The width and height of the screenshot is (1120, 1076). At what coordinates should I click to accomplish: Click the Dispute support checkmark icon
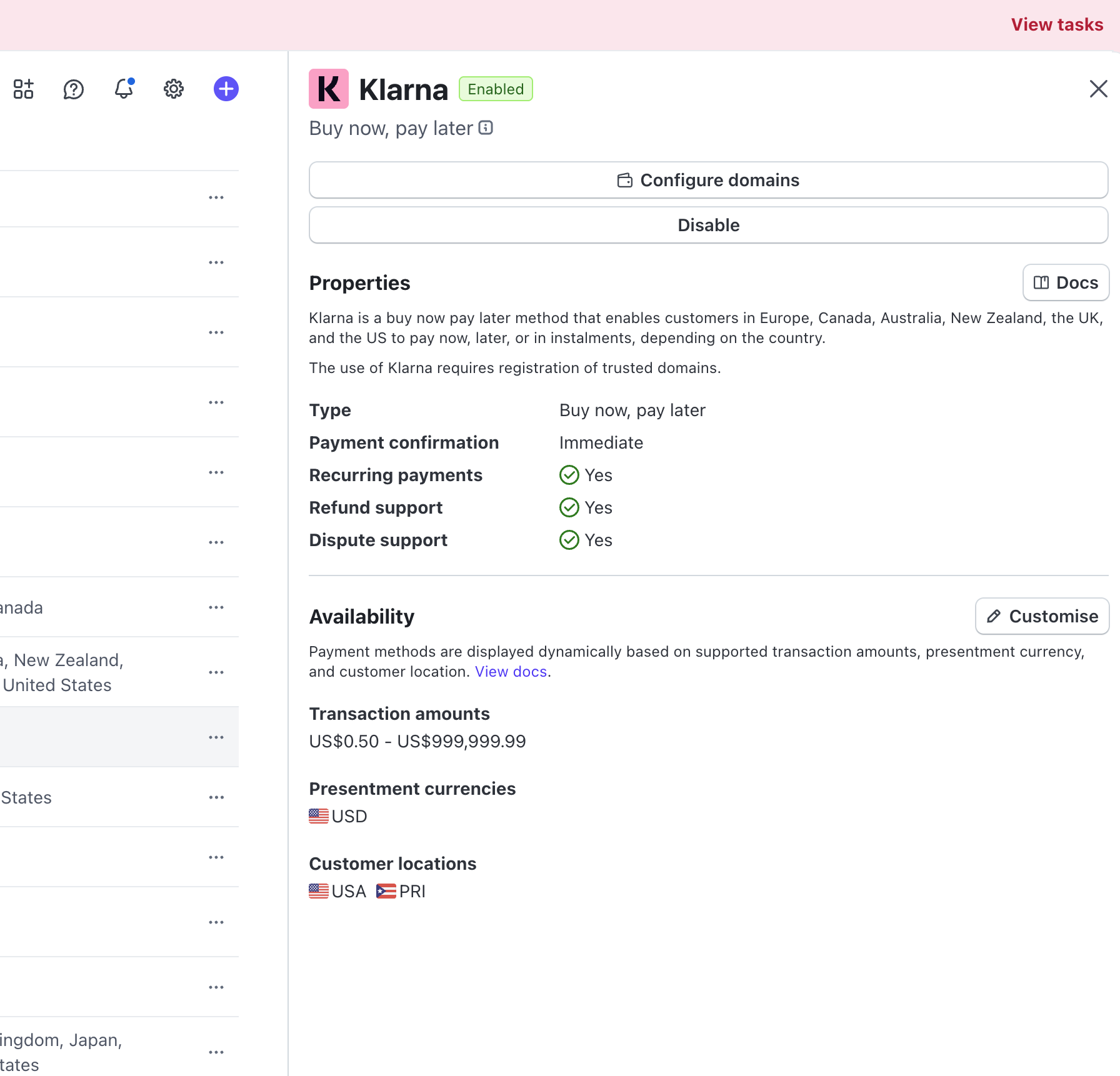coord(569,540)
